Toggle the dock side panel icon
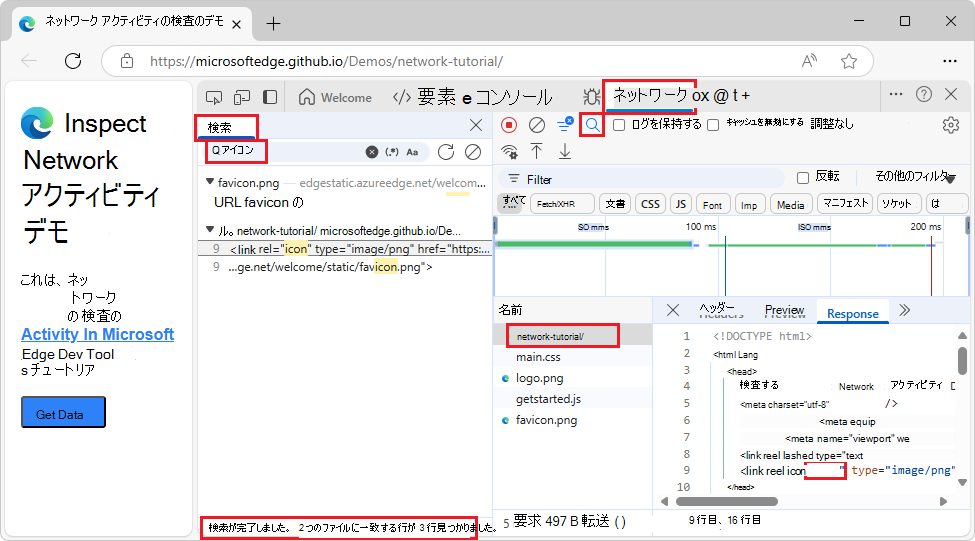Image resolution: width=975 pixels, height=541 pixels. point(270,97)
